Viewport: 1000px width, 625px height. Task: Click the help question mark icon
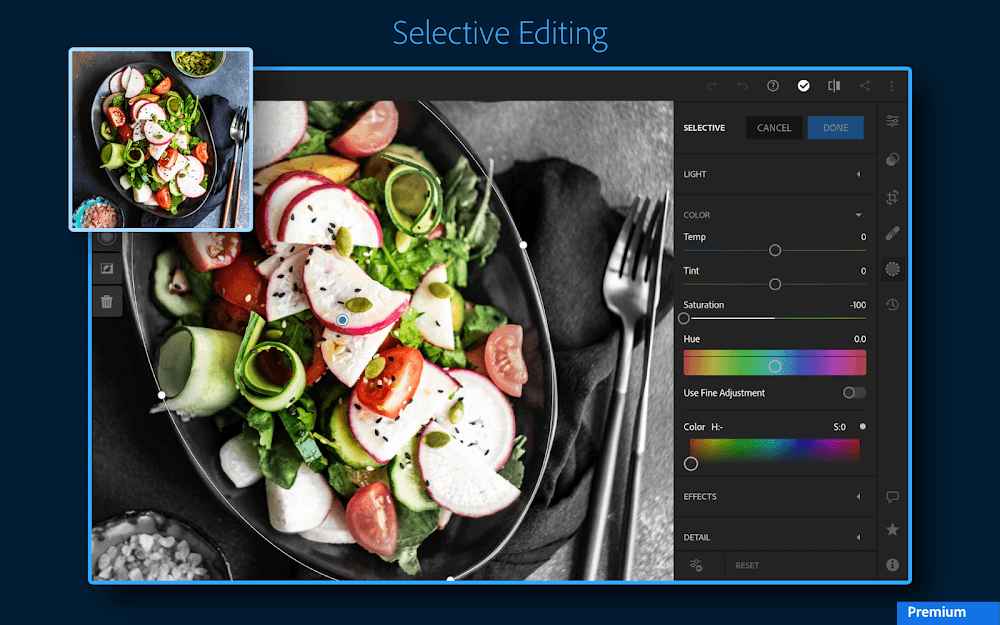click(773, 86)
